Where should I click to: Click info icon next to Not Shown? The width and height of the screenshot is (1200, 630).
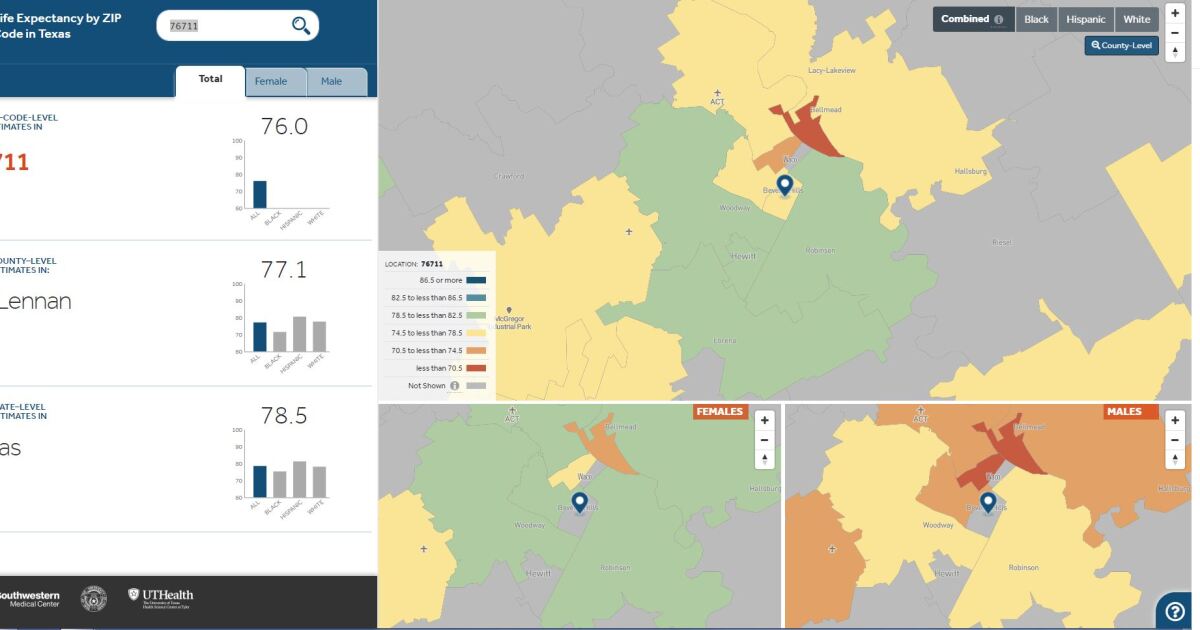point(455,385)
